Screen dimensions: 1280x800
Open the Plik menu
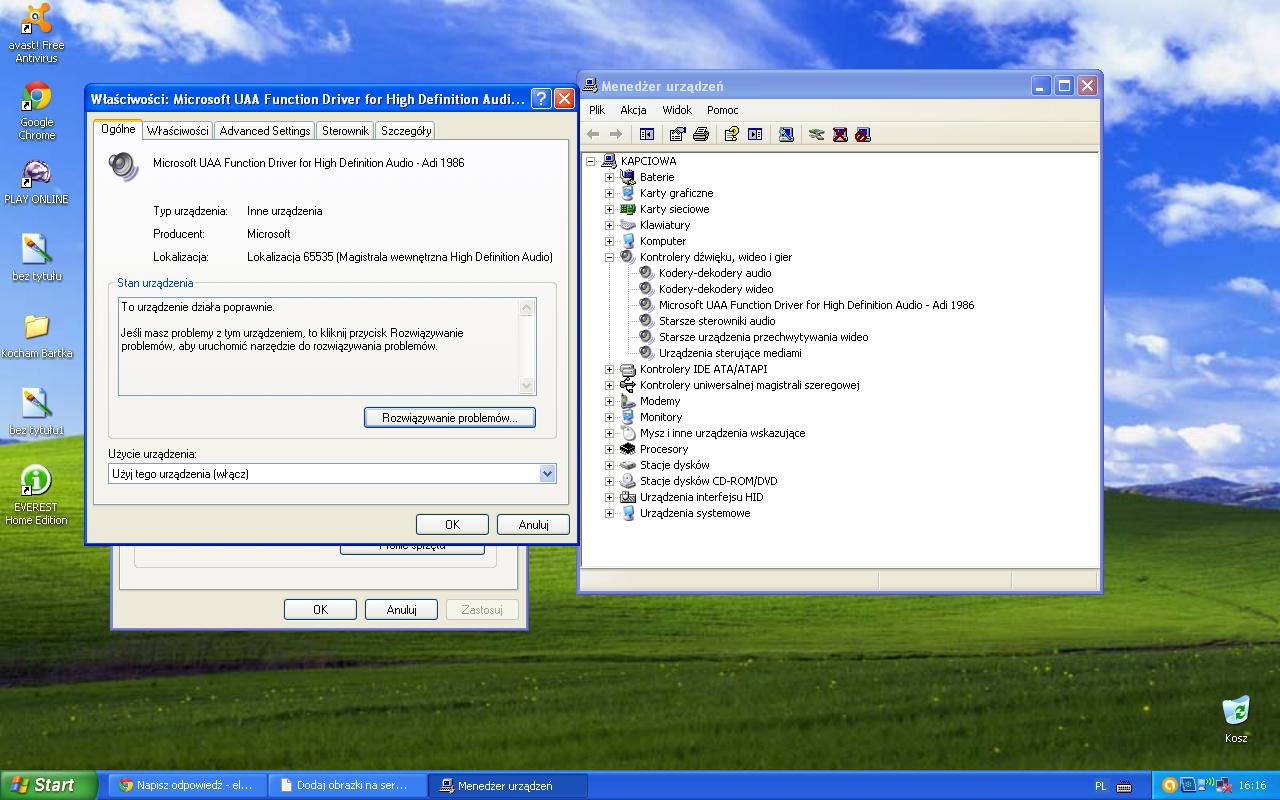[597, 110]
